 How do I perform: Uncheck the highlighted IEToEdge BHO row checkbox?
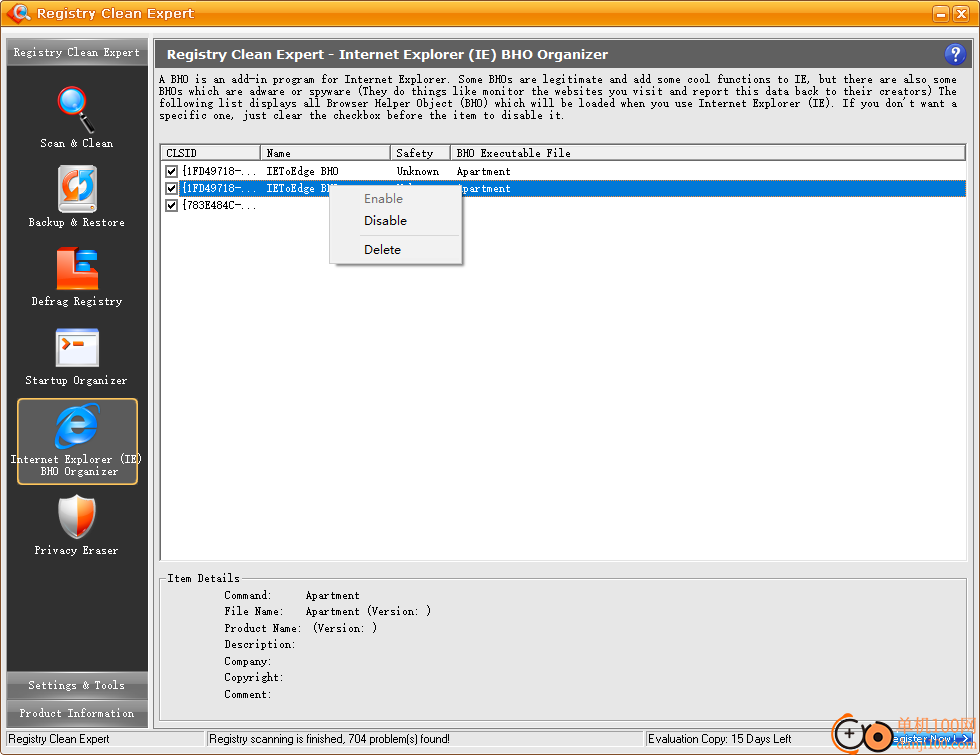click(x=171, y=188)
